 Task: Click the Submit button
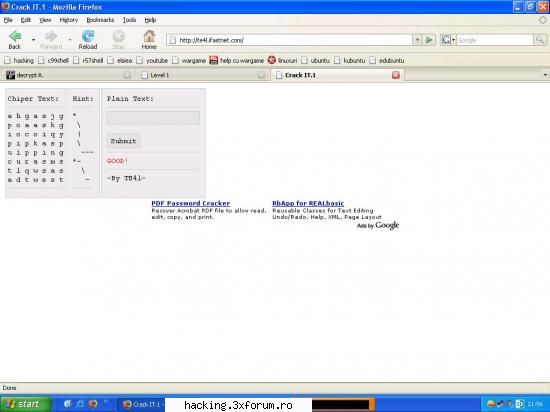click(123, 141)
